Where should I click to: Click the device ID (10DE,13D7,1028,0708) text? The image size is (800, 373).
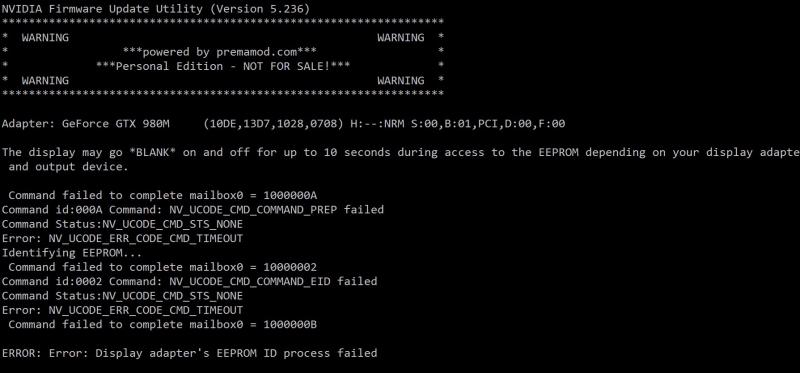coord(273,123)
